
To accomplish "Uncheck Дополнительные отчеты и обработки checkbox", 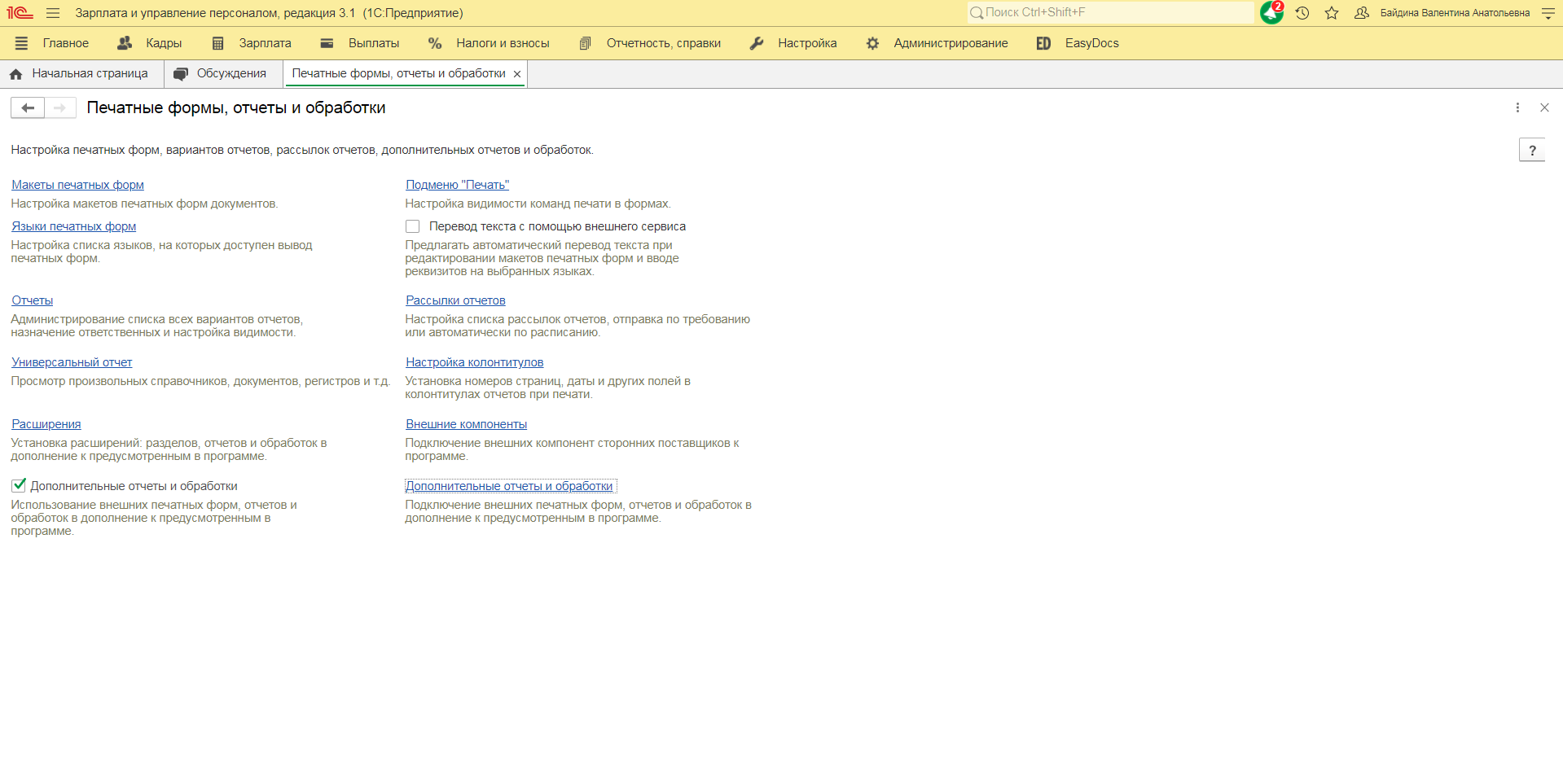I will (19, 486).
